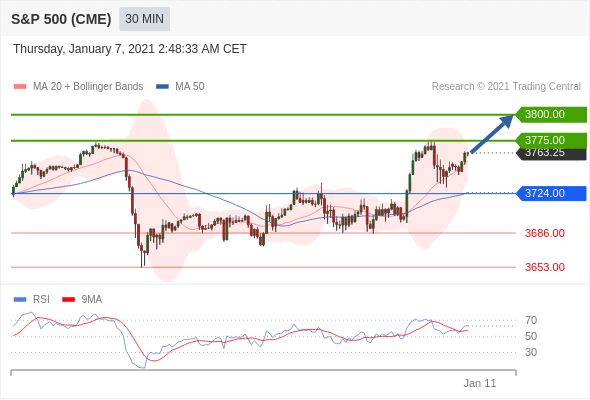Click the chart timestamp text
This screenshot has width=590, height=400.
pos(130,49)
